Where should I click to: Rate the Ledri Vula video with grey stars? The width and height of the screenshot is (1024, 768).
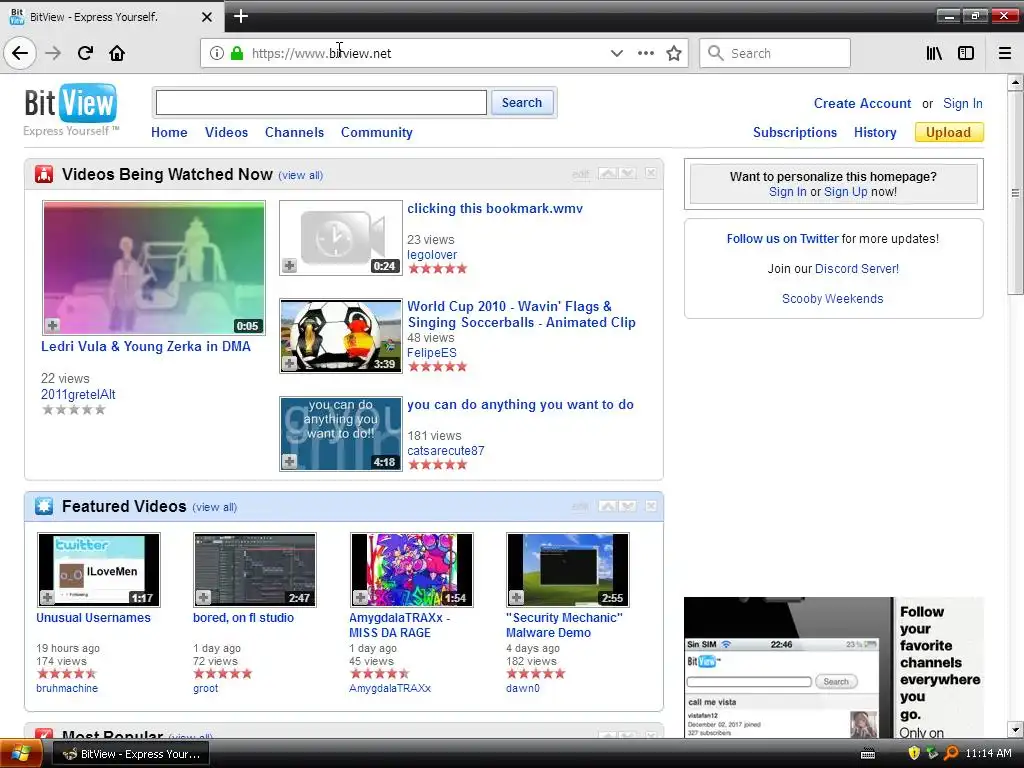73,409
